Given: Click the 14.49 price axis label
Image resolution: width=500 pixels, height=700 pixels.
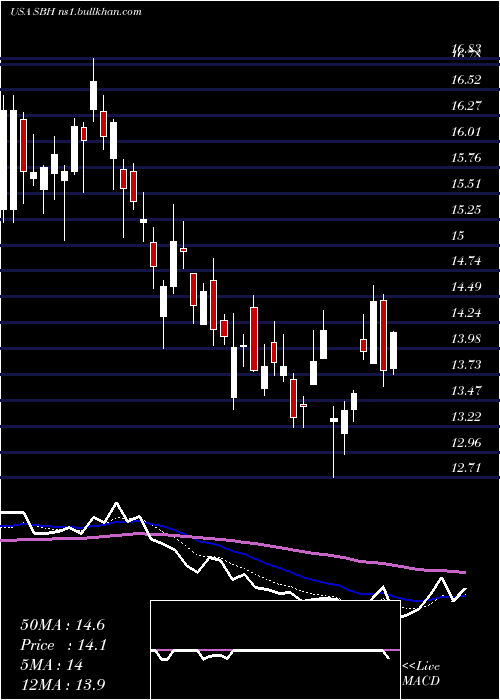Looking at the screenshot, I should tap(466, 287).
